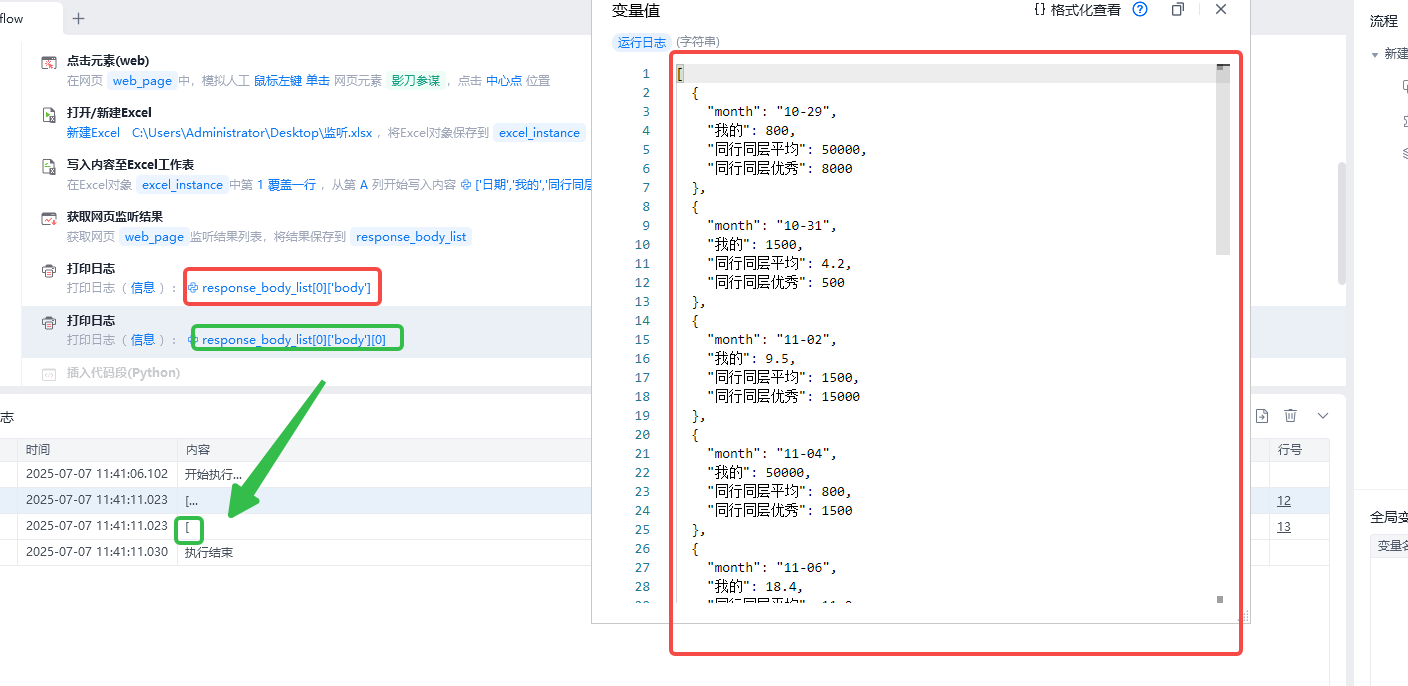1408x686 pixels.
Task: Click excel_instance in 打开/新建Excel step
Action: [x=539, y=133]
